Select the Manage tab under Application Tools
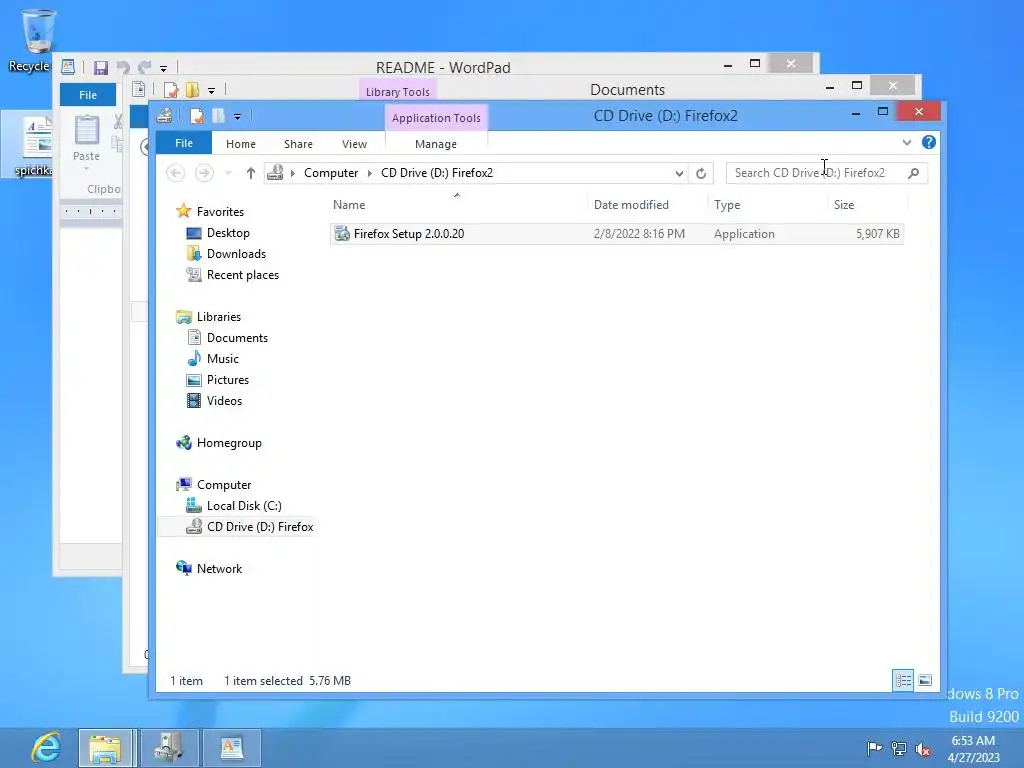Screen dimensions: 1024x768 pos(436,144)
